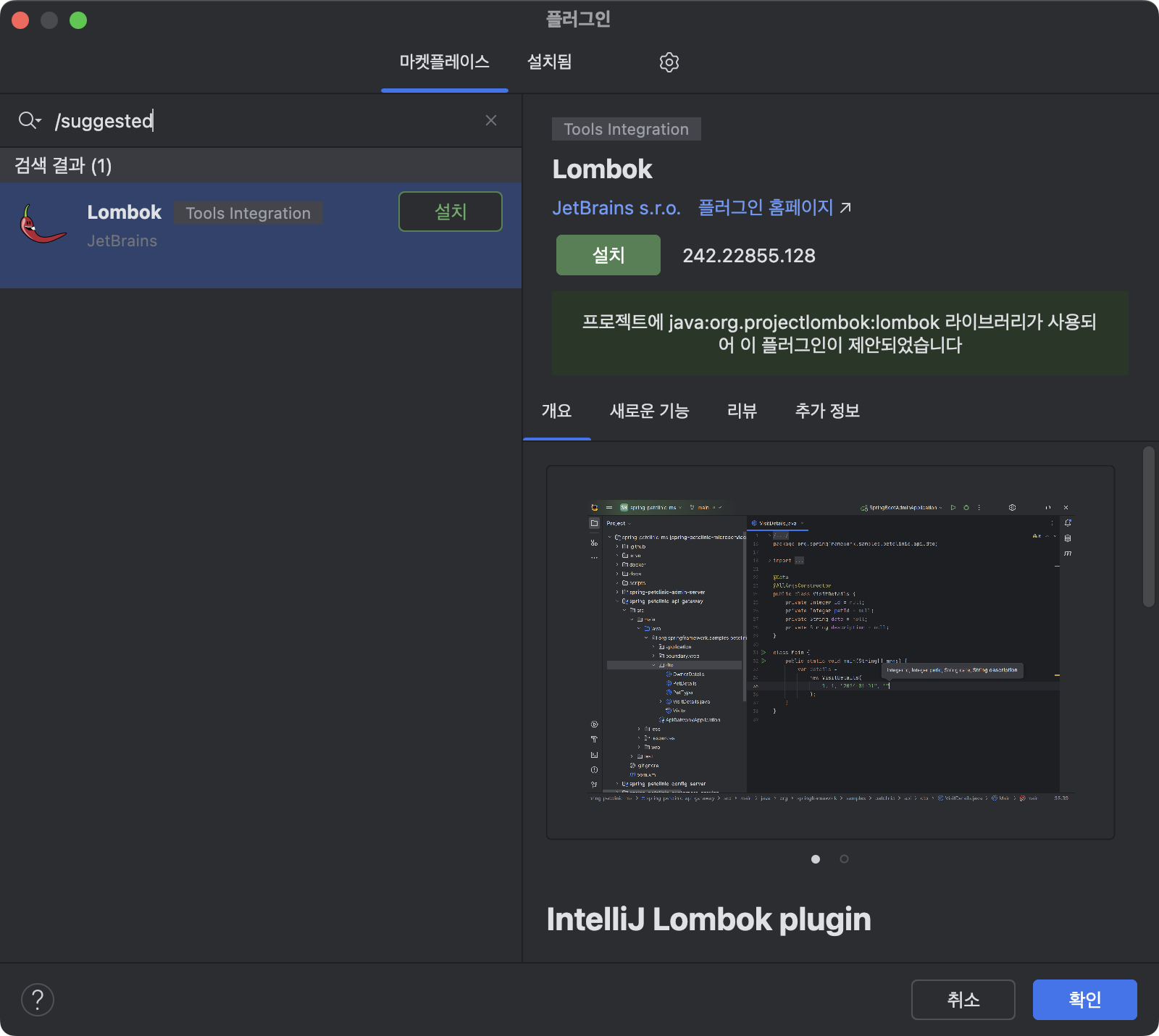Click the 확인 button
Viewport: 1159px width, 1036px height.
(x=1085, y=1000)
